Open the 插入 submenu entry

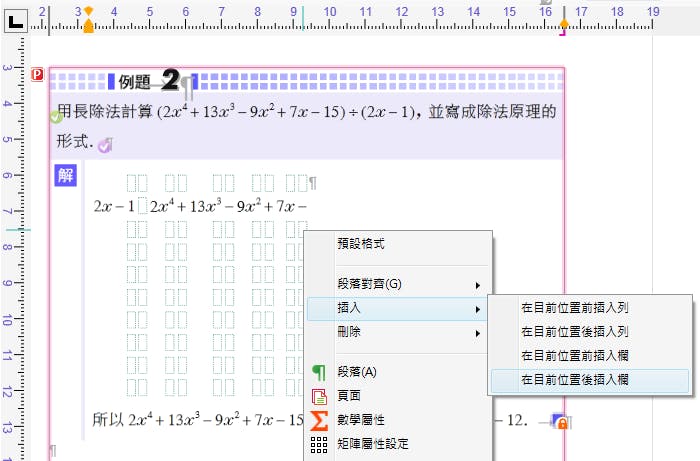click(x=398, y=309)
